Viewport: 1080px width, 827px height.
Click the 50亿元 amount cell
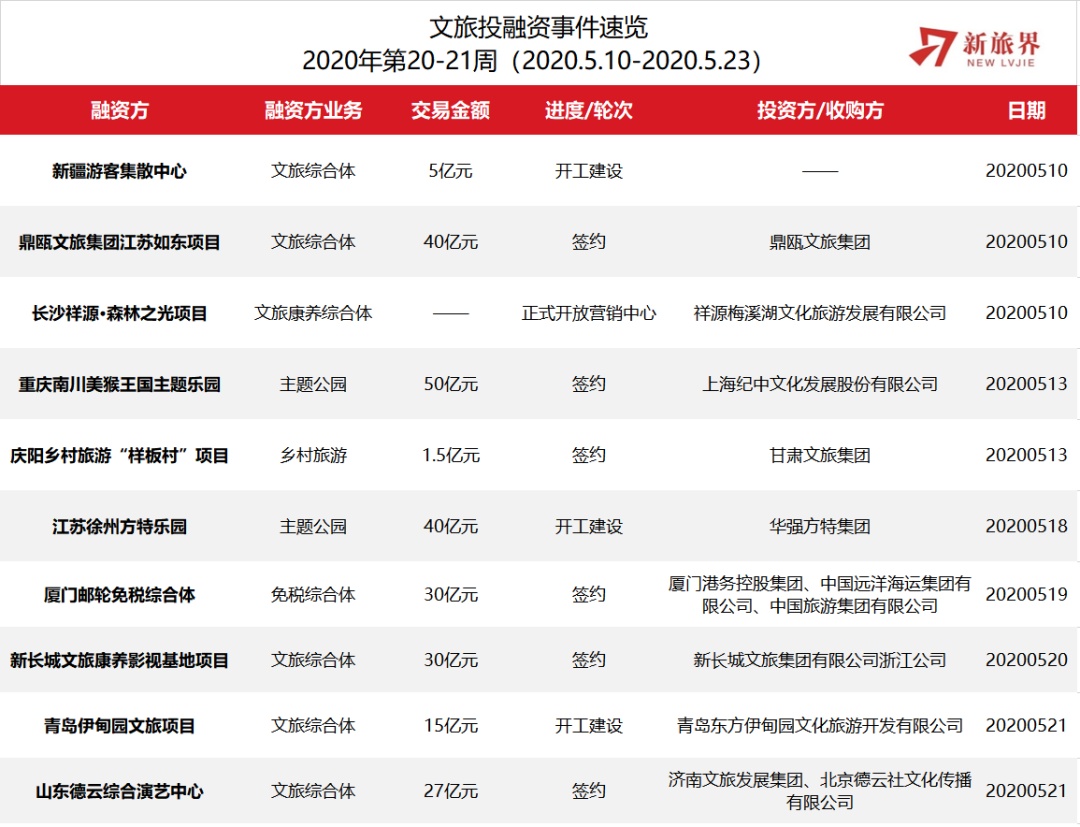pyautogui.click(x=450, y=384)
